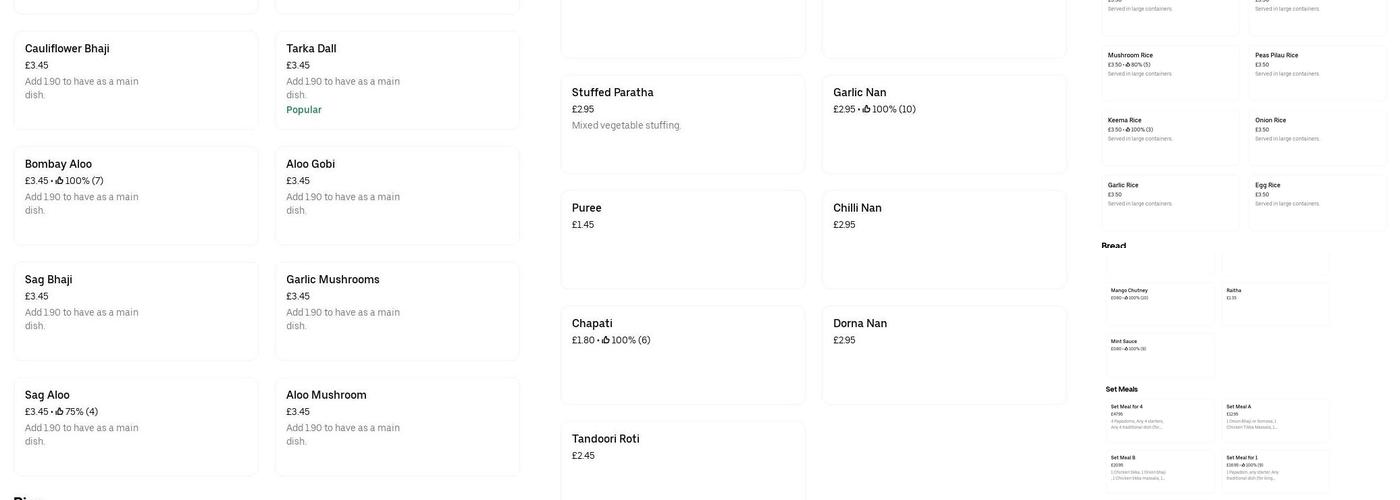Select the Mango Chutney small card
1400x500 pixels.
point(1160,304)
